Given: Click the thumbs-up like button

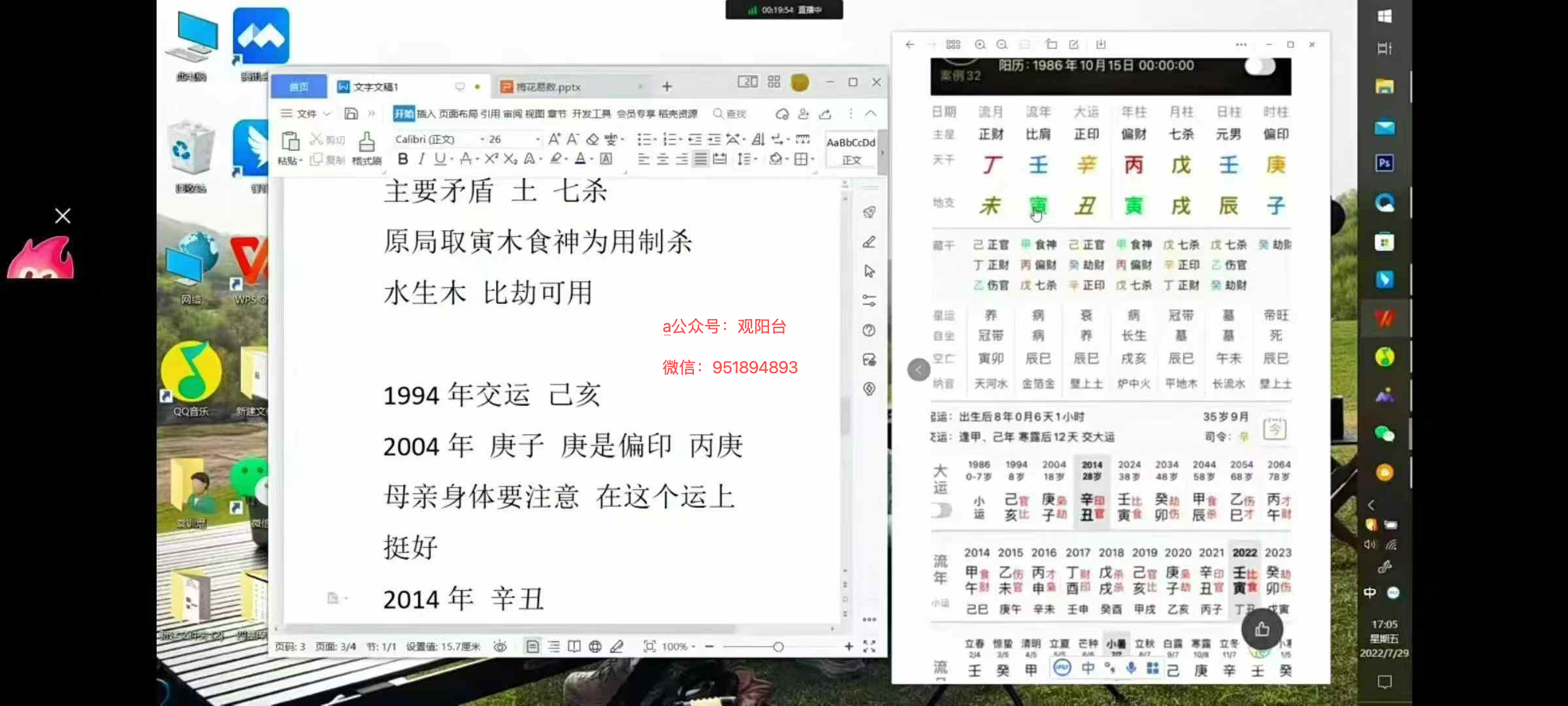Looking at the screenshot, I should pos(1262,629).
